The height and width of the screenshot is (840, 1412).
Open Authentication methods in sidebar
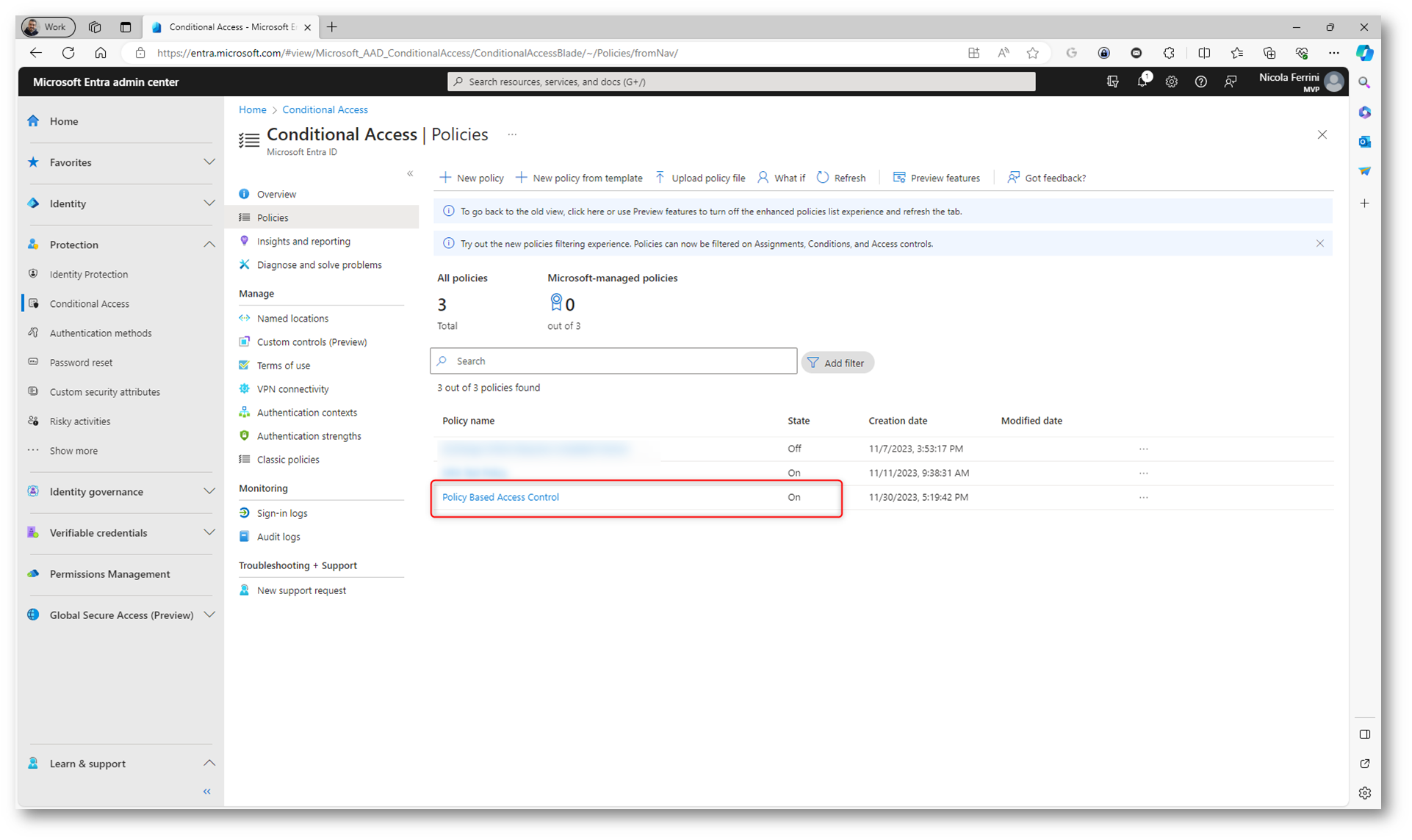101,333
